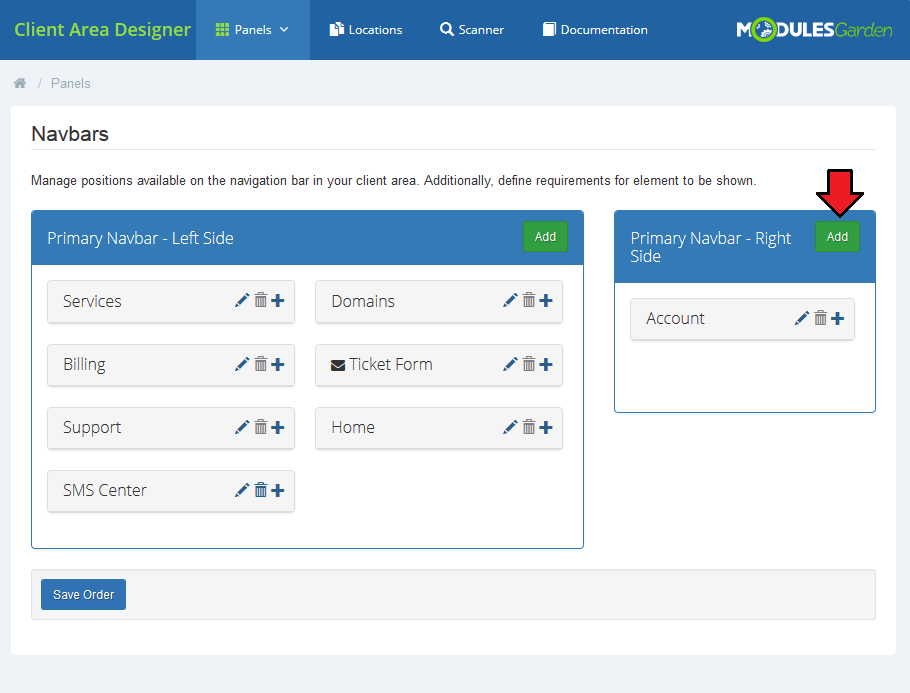Delete the Domains navbar item
Image resolution: width=910 pixels, height=693 pixels.
pyautogui.click(x=529, y=300)
